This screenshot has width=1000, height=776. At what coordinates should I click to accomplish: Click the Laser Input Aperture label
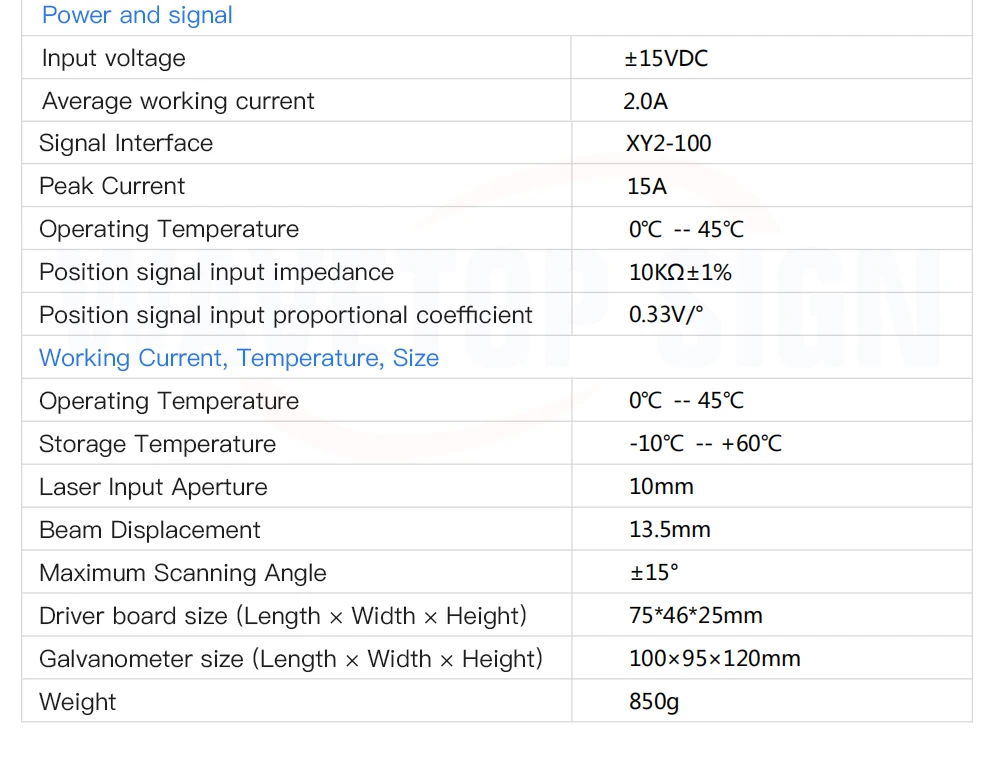pyautogui.click(x=153, y=487)
